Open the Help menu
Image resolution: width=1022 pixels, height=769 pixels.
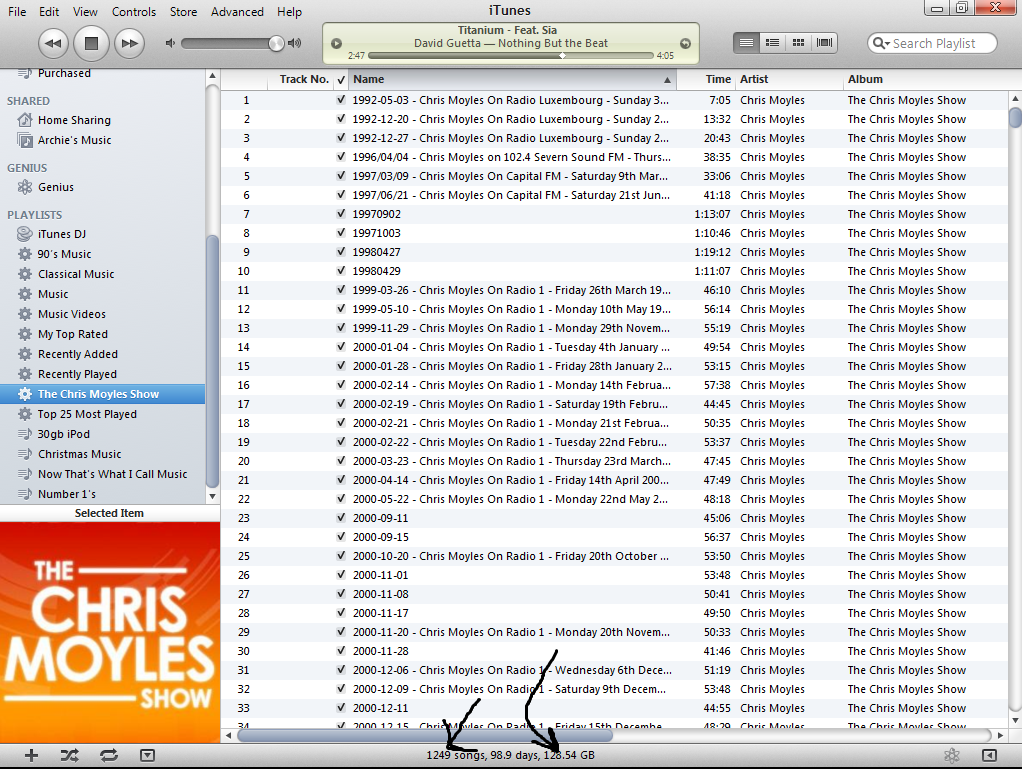tap(289, 12)
